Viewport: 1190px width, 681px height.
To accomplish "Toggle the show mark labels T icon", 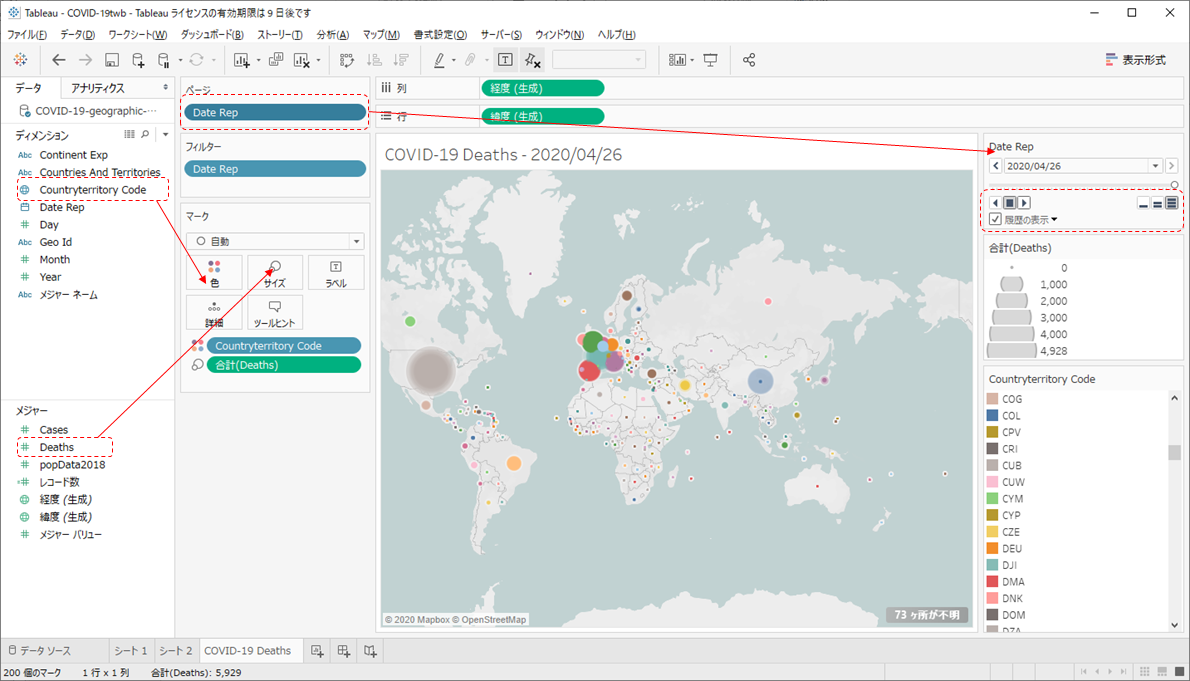I will coord(505,60).
